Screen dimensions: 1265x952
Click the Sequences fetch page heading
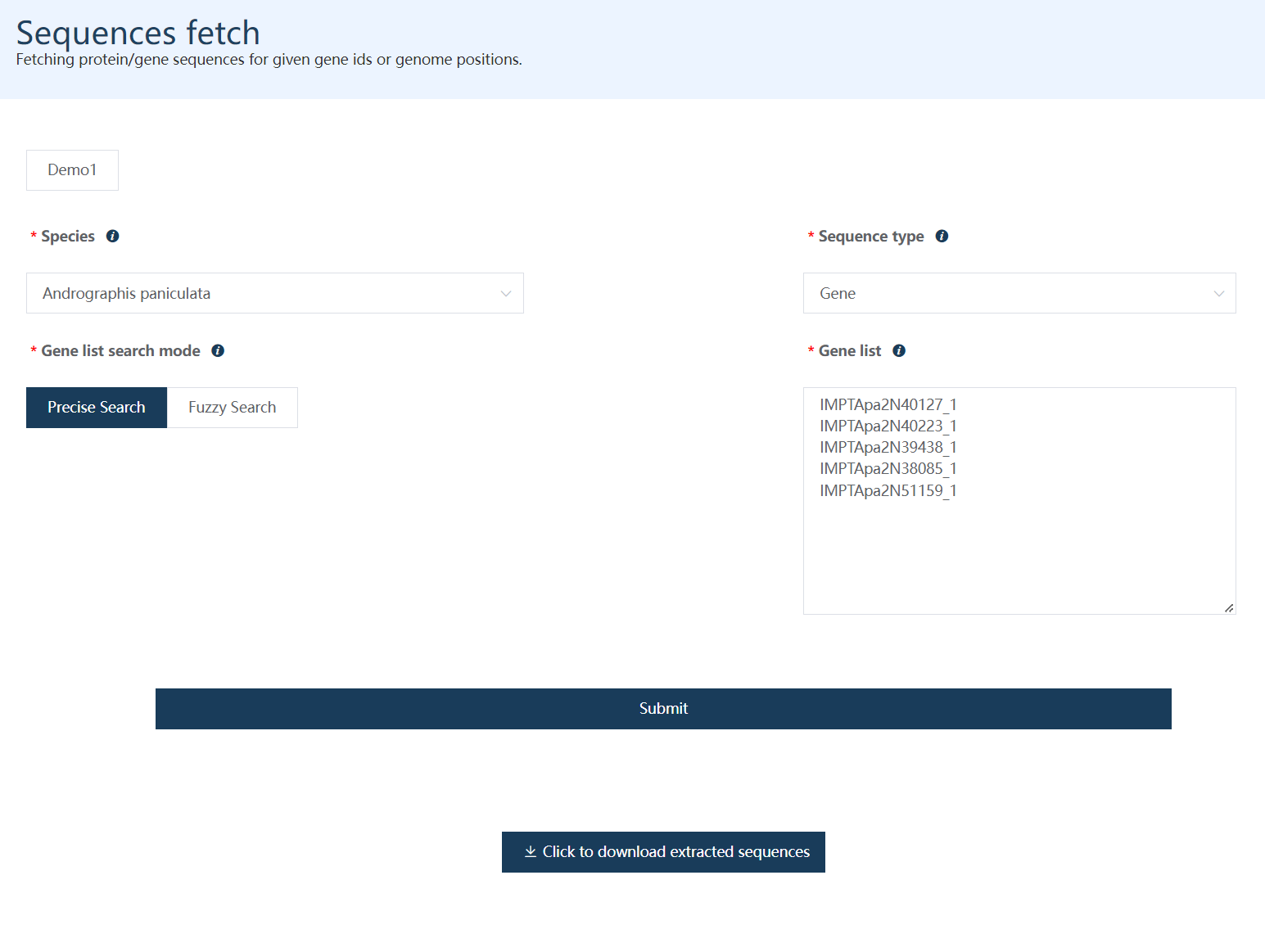[x=138, y=33]
